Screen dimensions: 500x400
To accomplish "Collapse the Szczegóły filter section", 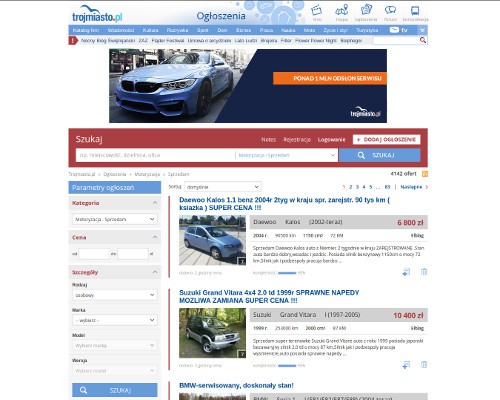I will coord(155,272).
